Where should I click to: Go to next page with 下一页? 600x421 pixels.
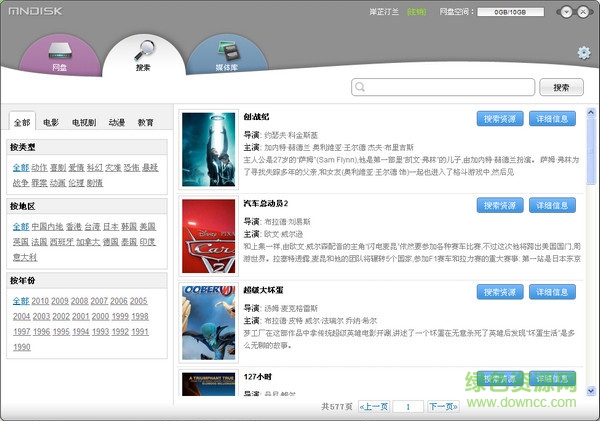tap(442, 407)
